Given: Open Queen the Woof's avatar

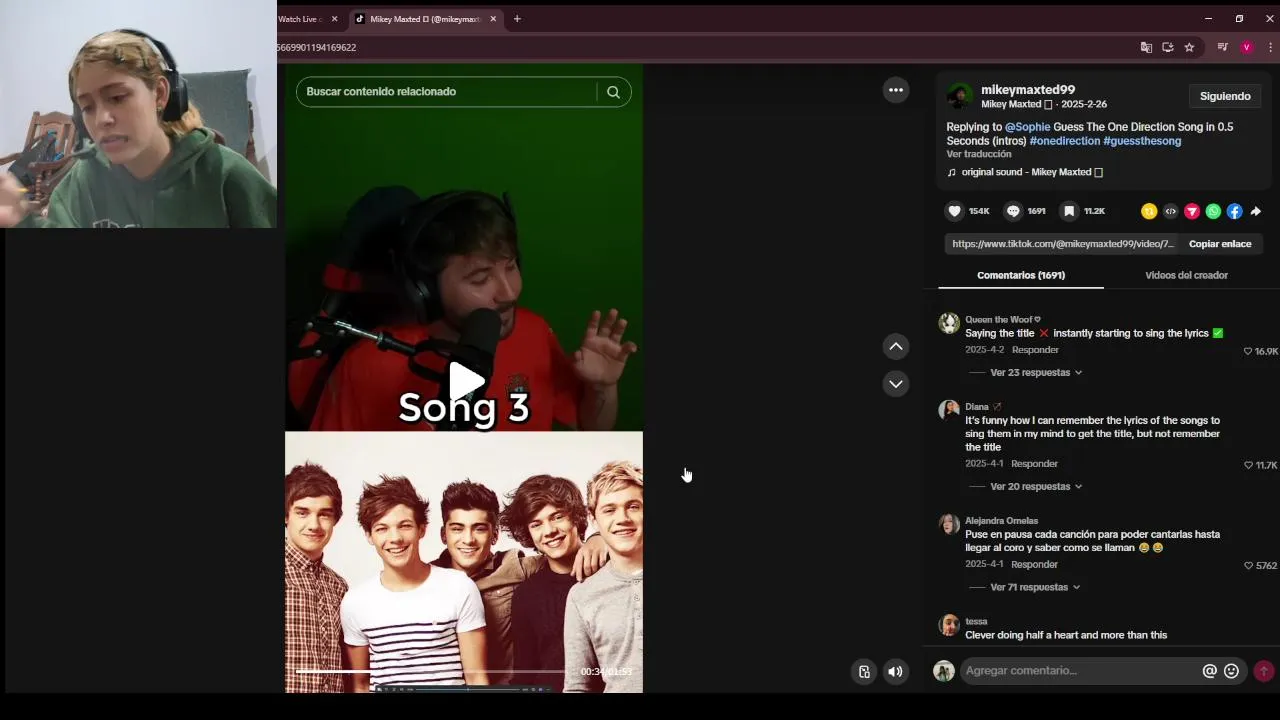Looking at the screenshot, I should click(x=949, y=323).
